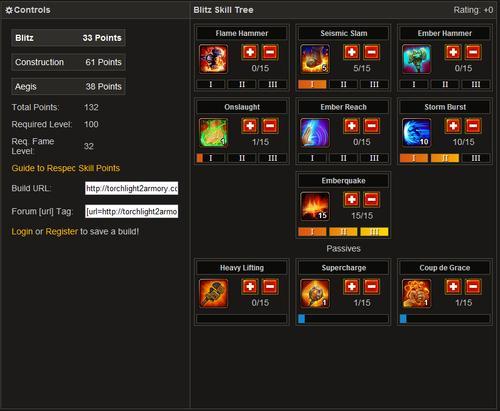Click the Emberquake 15/15 counter
500x411 pixels.
[x=362, y=216]
